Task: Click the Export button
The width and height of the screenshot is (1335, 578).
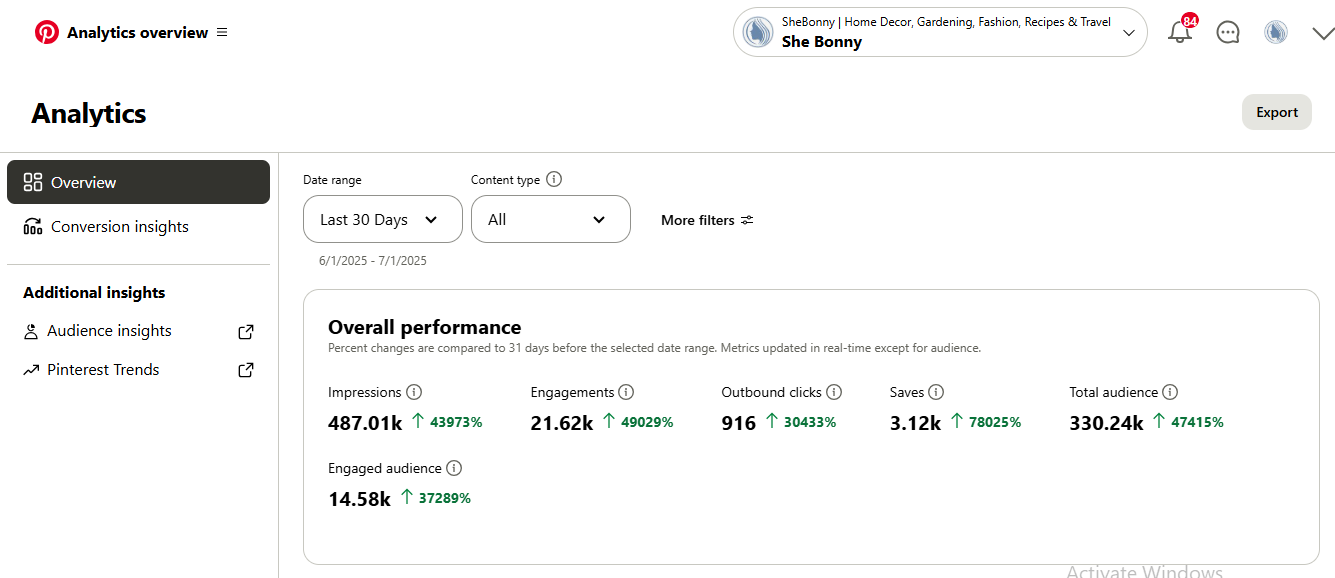Action: (x=1277, y=112)
